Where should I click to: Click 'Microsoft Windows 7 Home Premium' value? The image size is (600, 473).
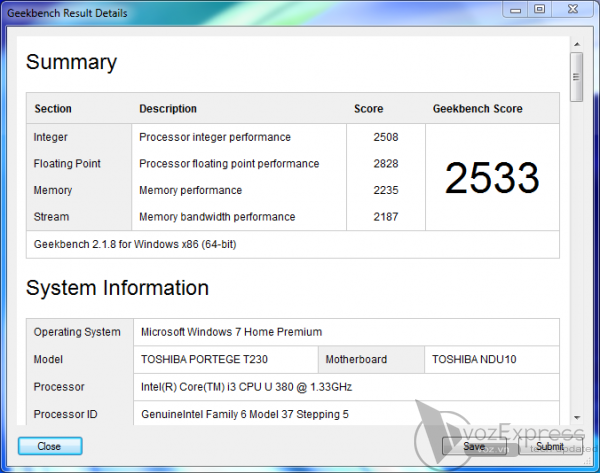pos(232,332)
